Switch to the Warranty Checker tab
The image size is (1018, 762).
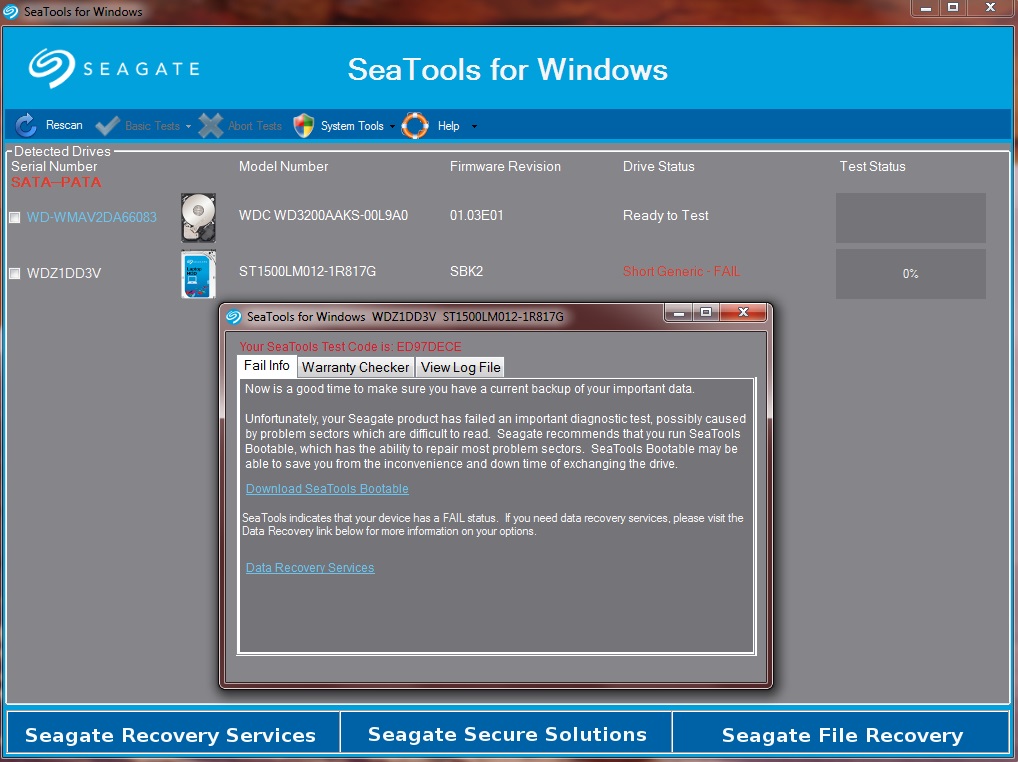356,367
